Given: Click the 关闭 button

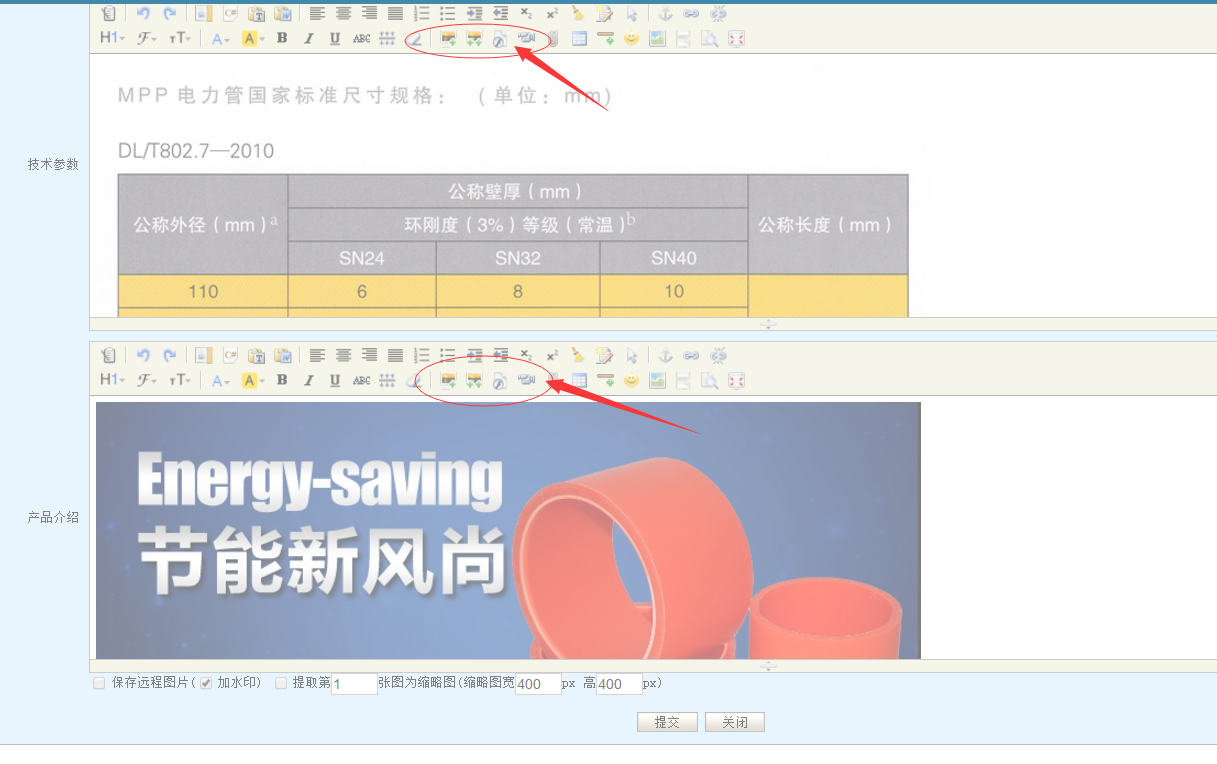Looking at the screenshot, I should [735, 722].
